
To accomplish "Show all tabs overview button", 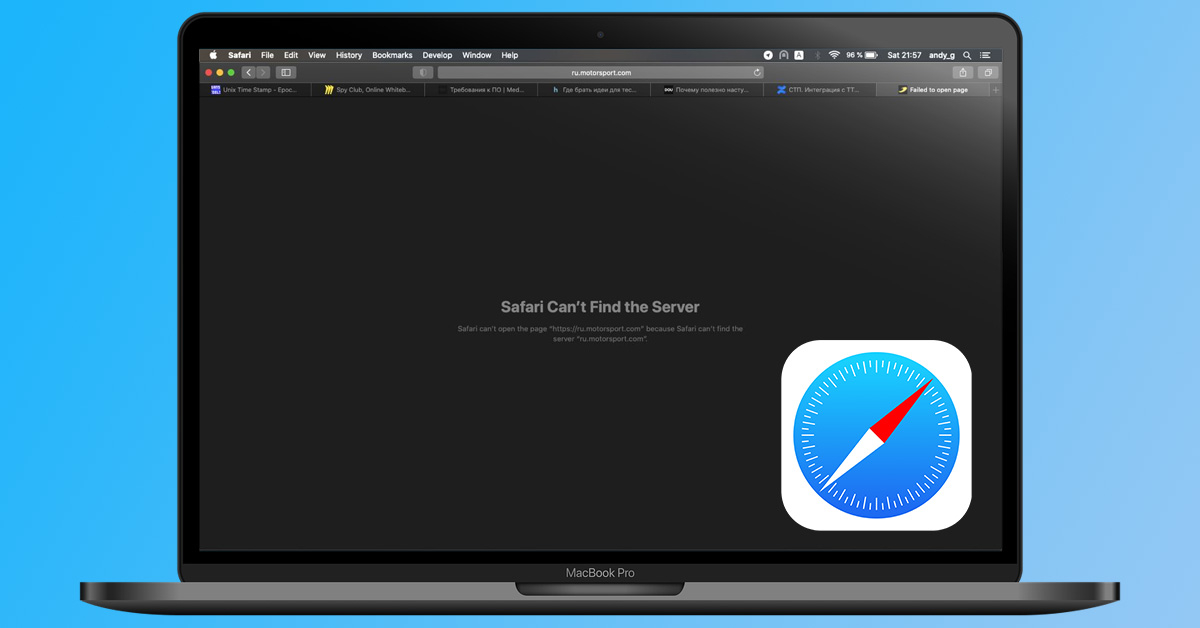I will coord(987,72).
